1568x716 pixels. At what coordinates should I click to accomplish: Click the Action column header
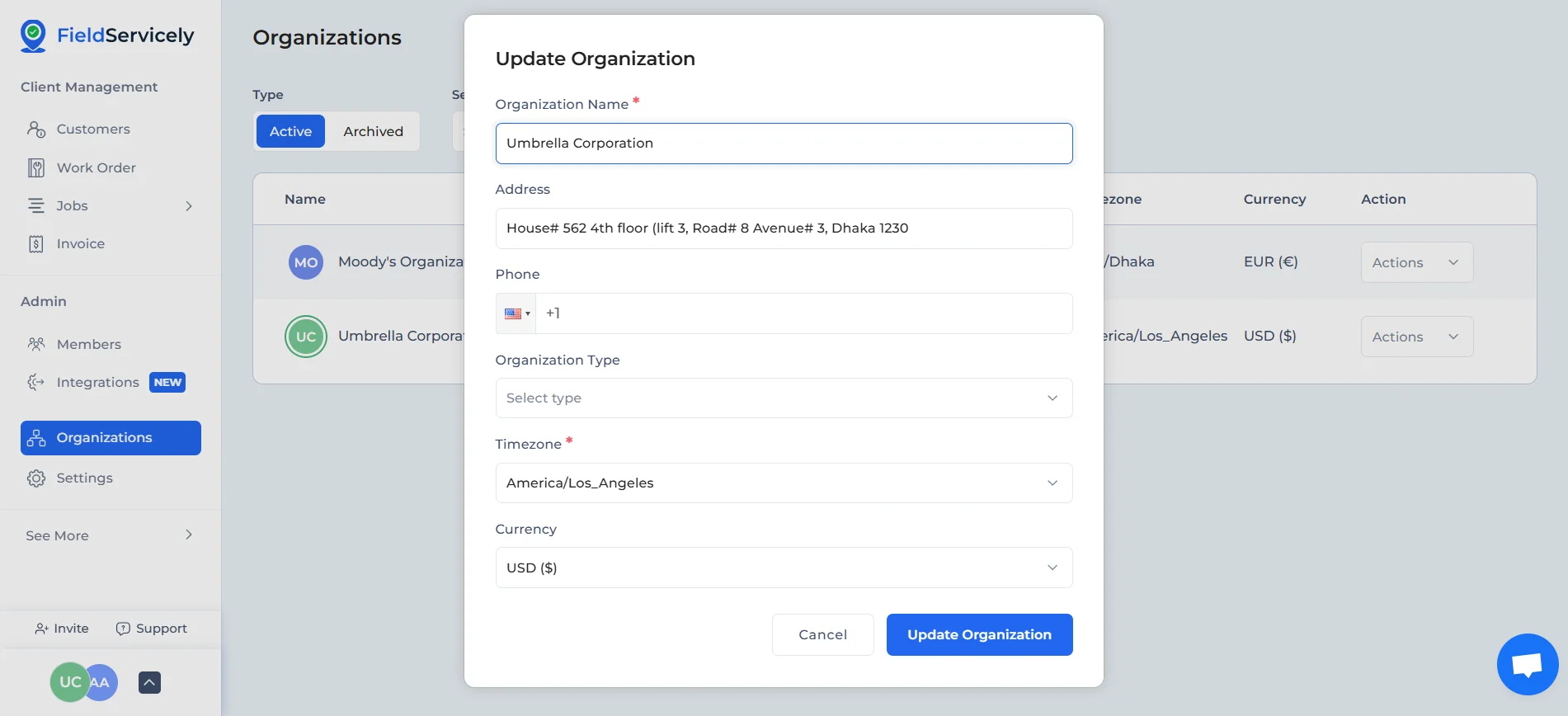[x=1383, y=199]
